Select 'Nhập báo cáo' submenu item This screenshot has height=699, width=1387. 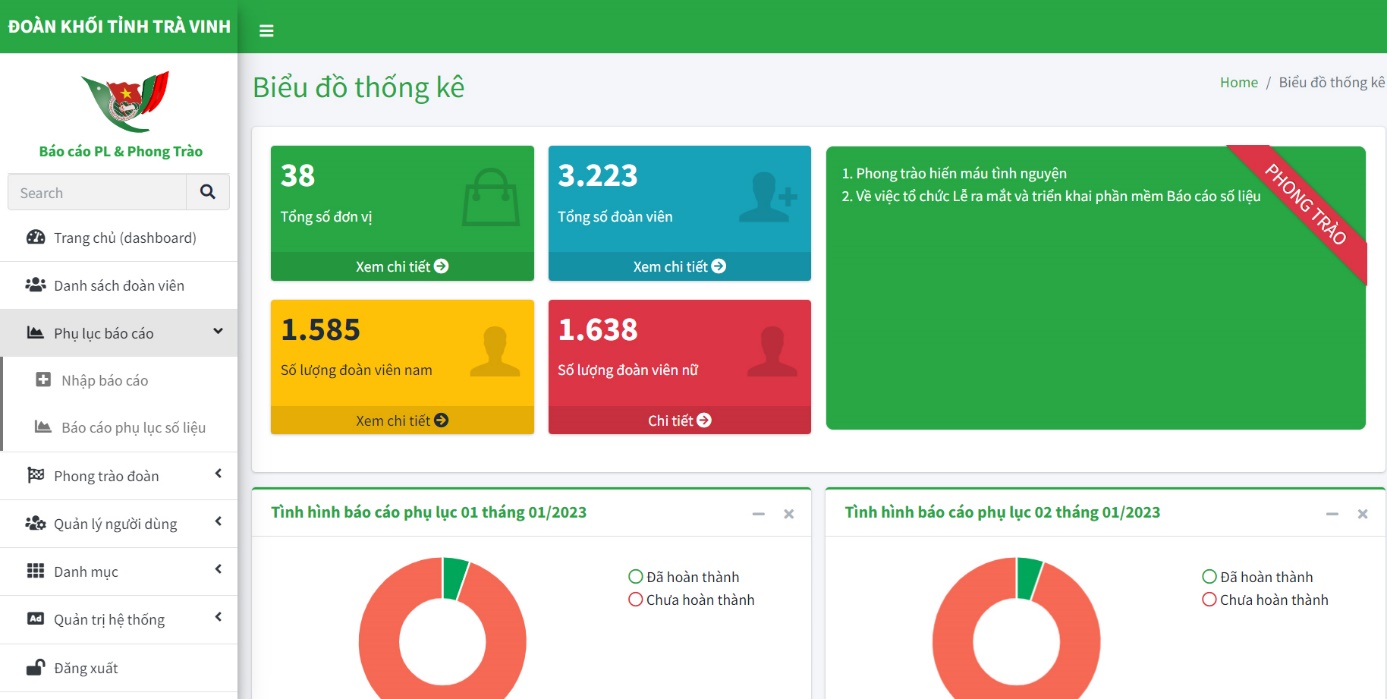[104, 381]
